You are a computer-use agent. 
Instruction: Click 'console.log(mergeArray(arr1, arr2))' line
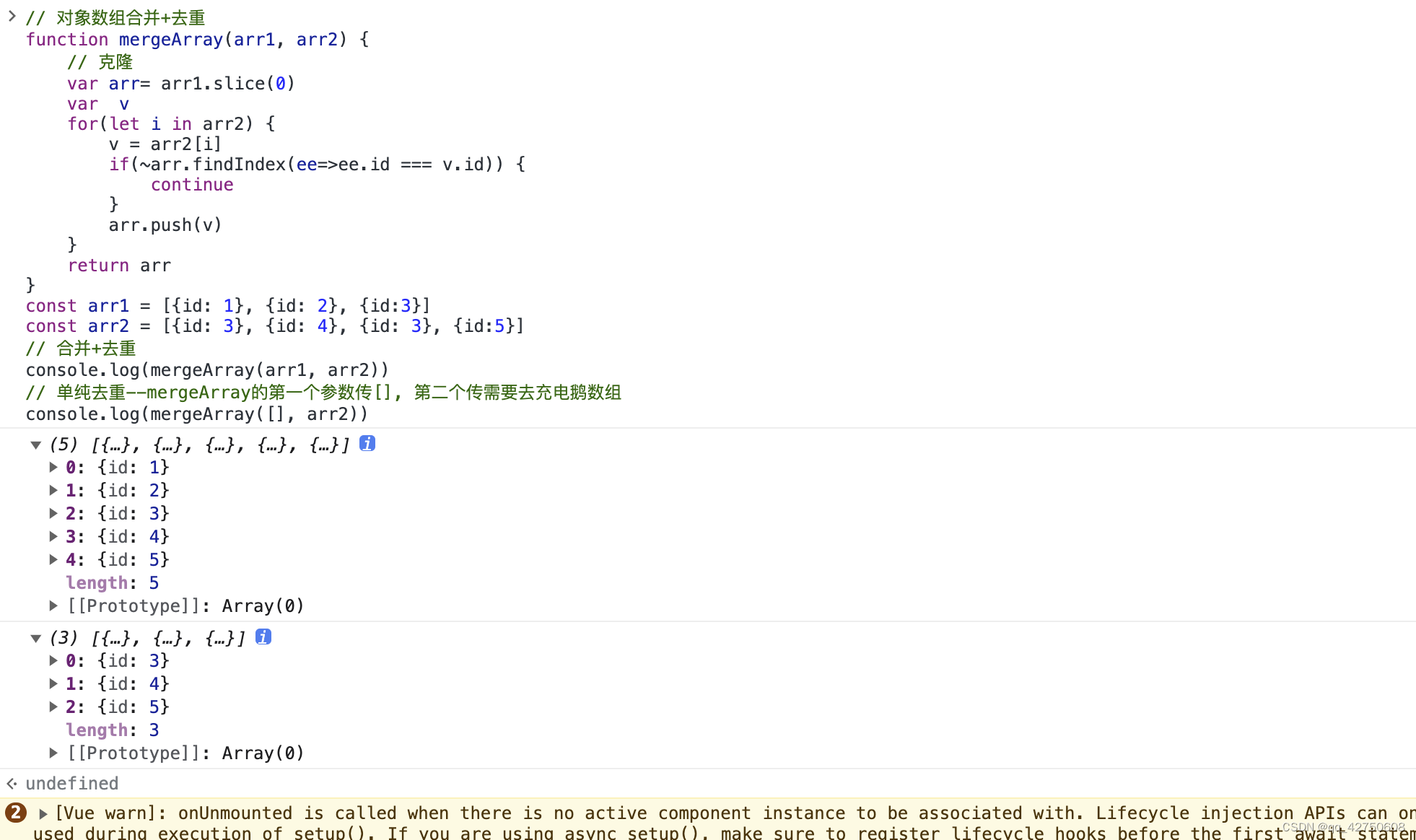(207, 370)
